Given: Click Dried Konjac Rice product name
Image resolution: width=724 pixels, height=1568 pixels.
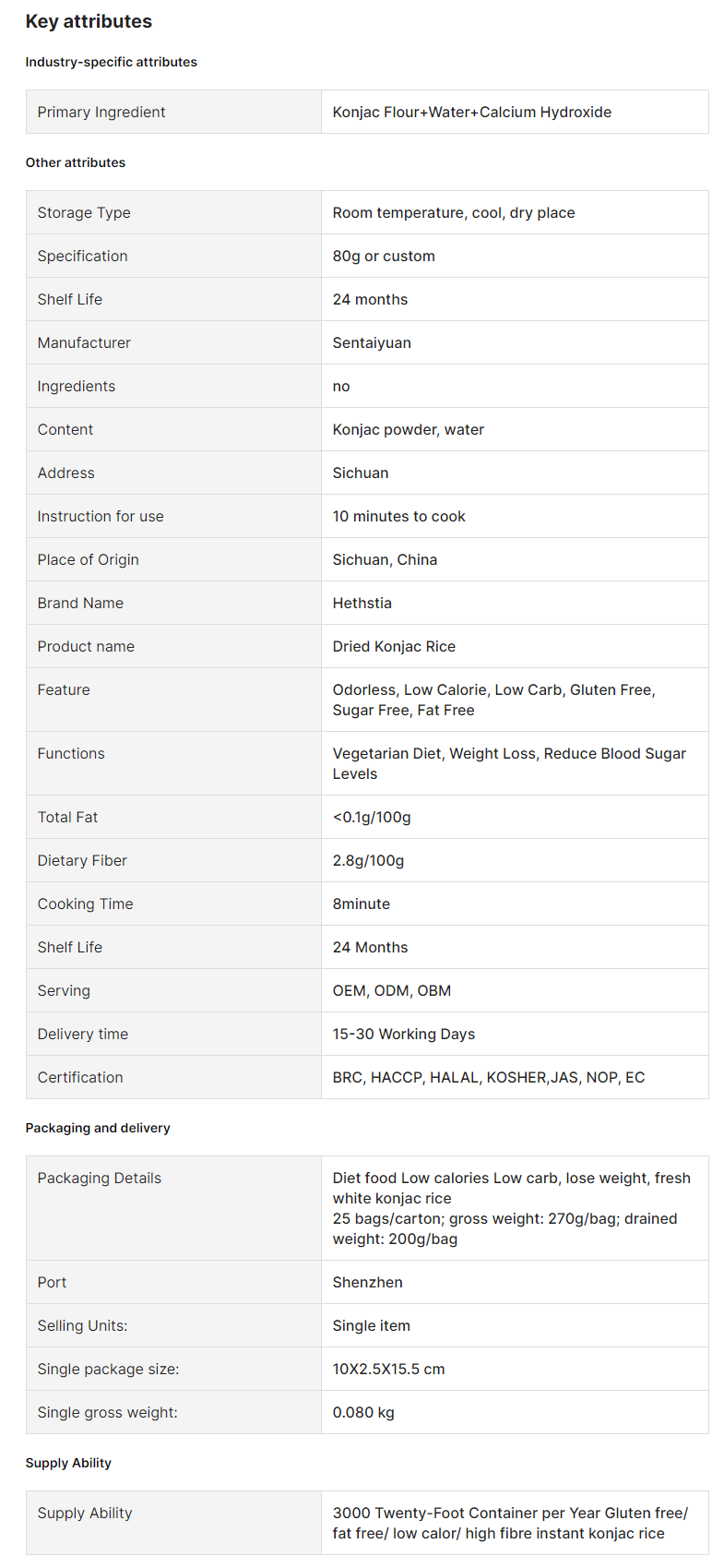Looking at the screenshot, I should click(x=394, y=646).
